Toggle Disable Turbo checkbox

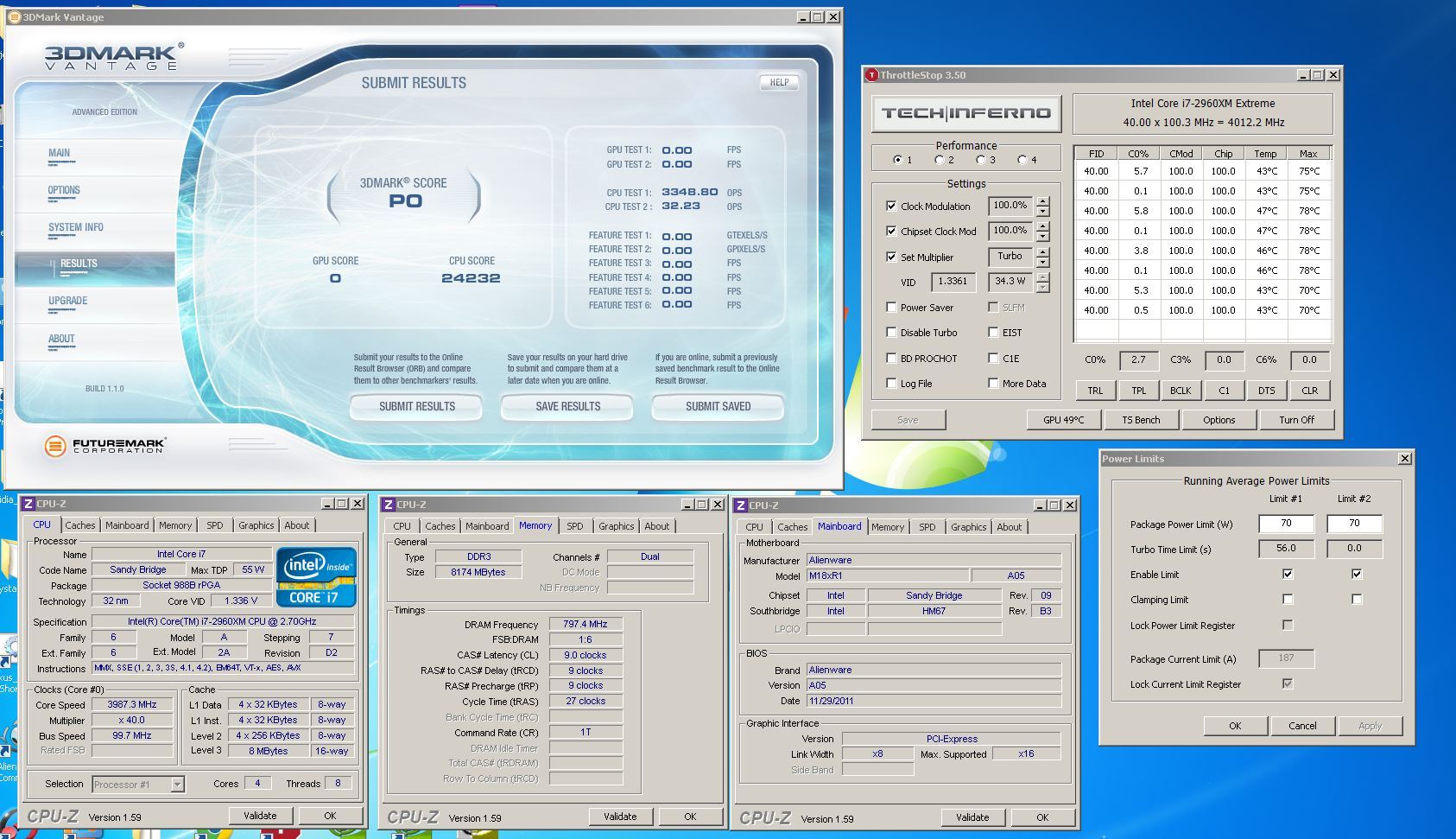click(x=891, y=333)
